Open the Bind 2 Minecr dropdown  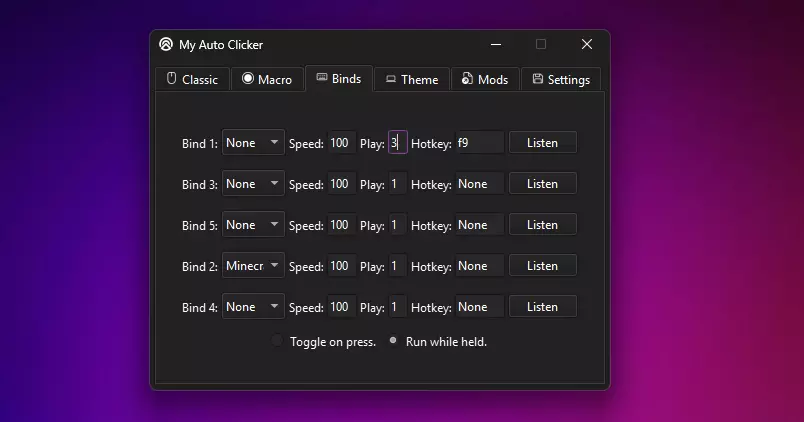point(253,265)
